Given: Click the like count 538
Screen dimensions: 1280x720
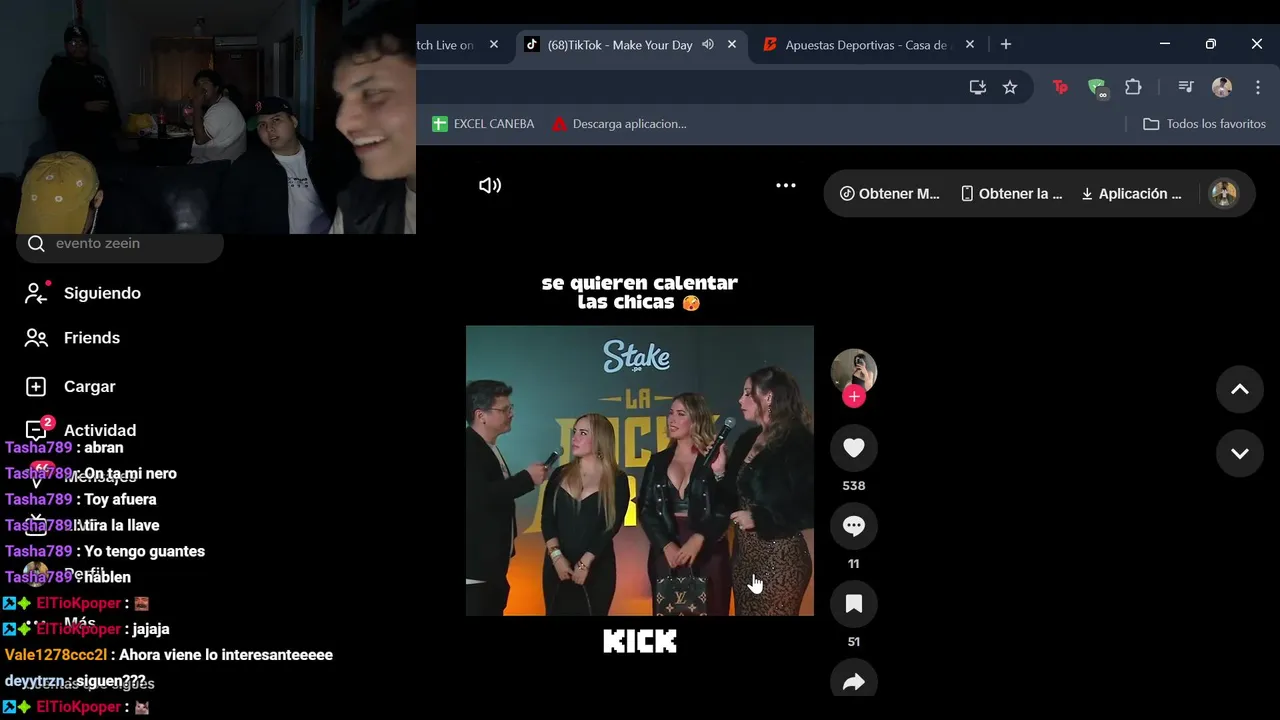Looking at the screenshot, I should 854,486.
